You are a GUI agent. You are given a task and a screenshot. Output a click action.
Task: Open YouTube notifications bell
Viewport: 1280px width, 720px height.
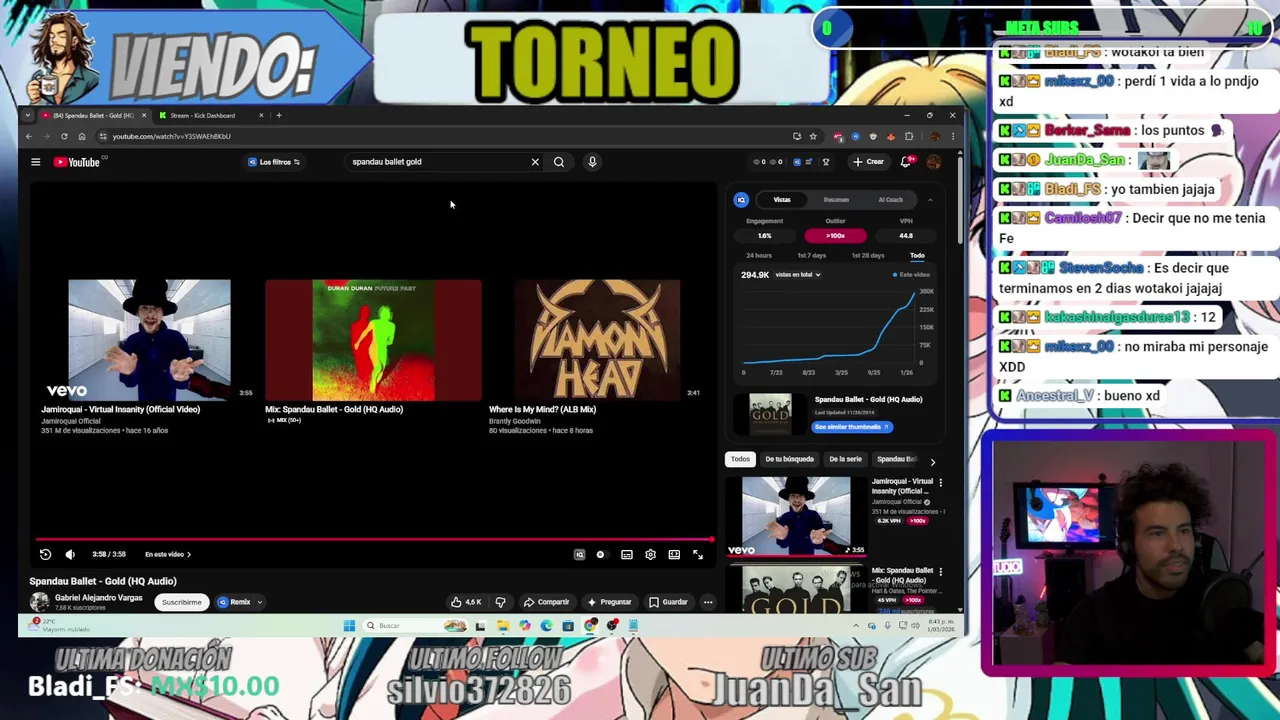point(907,162)
